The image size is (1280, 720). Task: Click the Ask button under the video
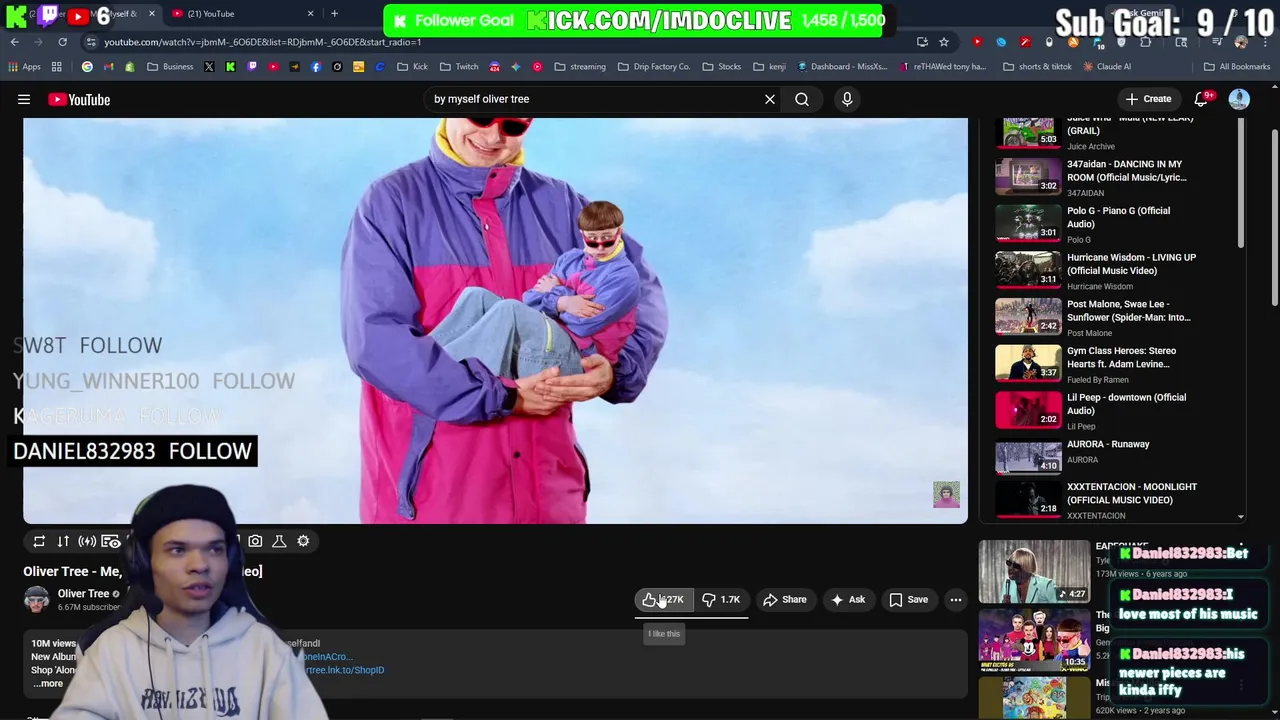point(848,599)
